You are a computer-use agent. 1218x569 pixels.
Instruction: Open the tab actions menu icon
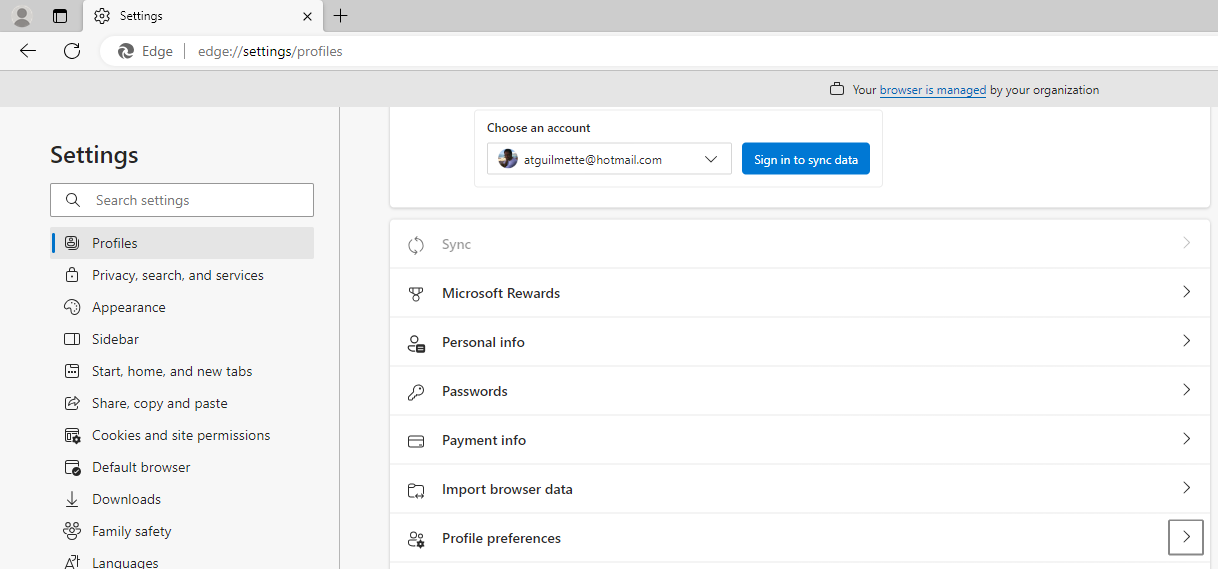pos(60,16)
